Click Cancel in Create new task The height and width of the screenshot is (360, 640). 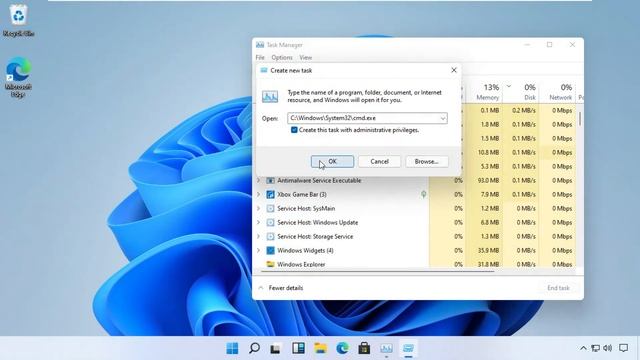coord(380,162)
